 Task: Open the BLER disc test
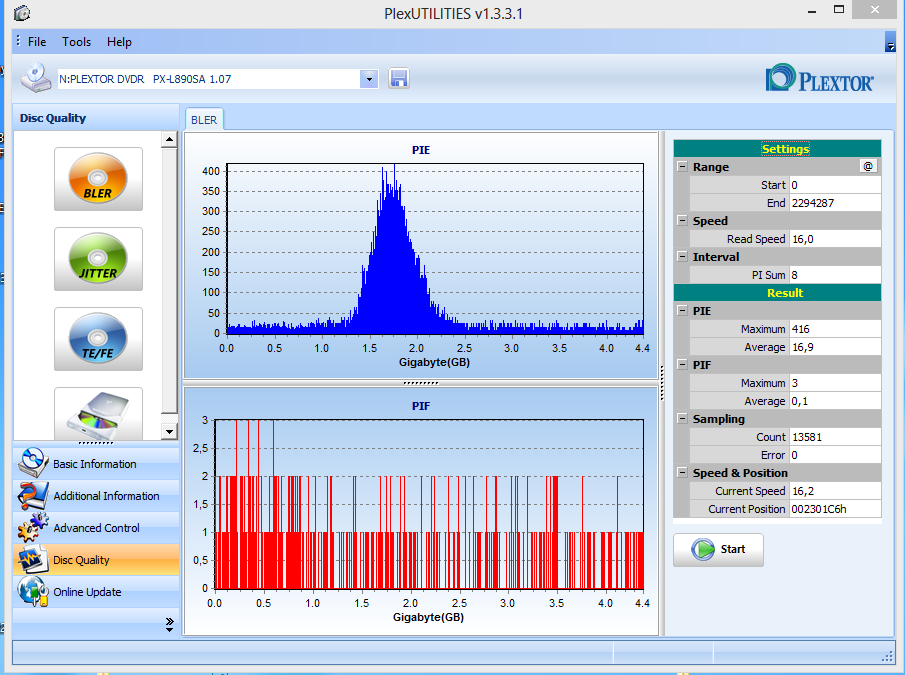98,179
